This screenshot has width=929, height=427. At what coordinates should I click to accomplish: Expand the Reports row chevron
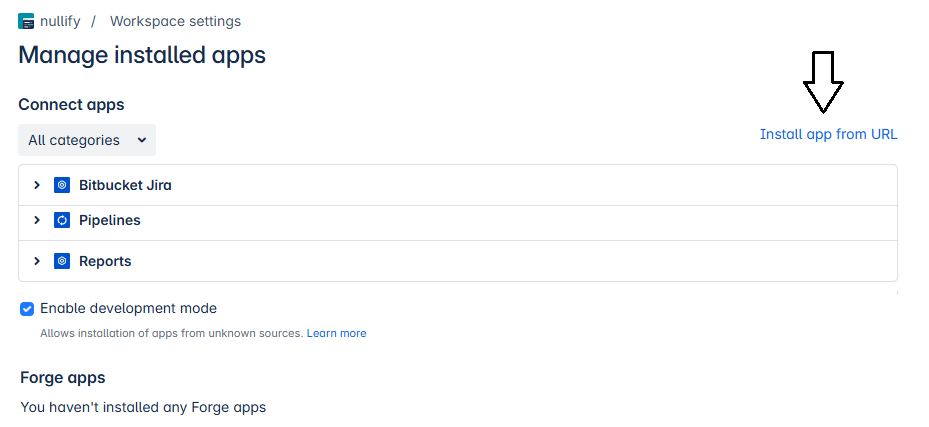click(x=37, y=261)
